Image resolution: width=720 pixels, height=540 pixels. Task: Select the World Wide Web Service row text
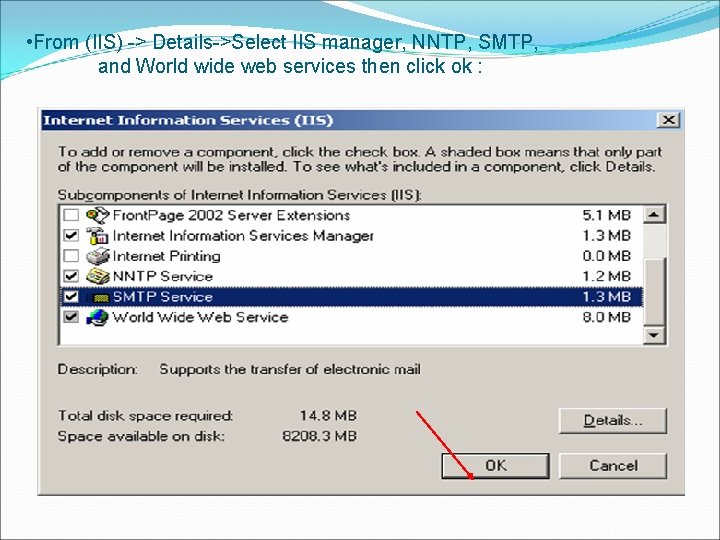pos(200,317)
